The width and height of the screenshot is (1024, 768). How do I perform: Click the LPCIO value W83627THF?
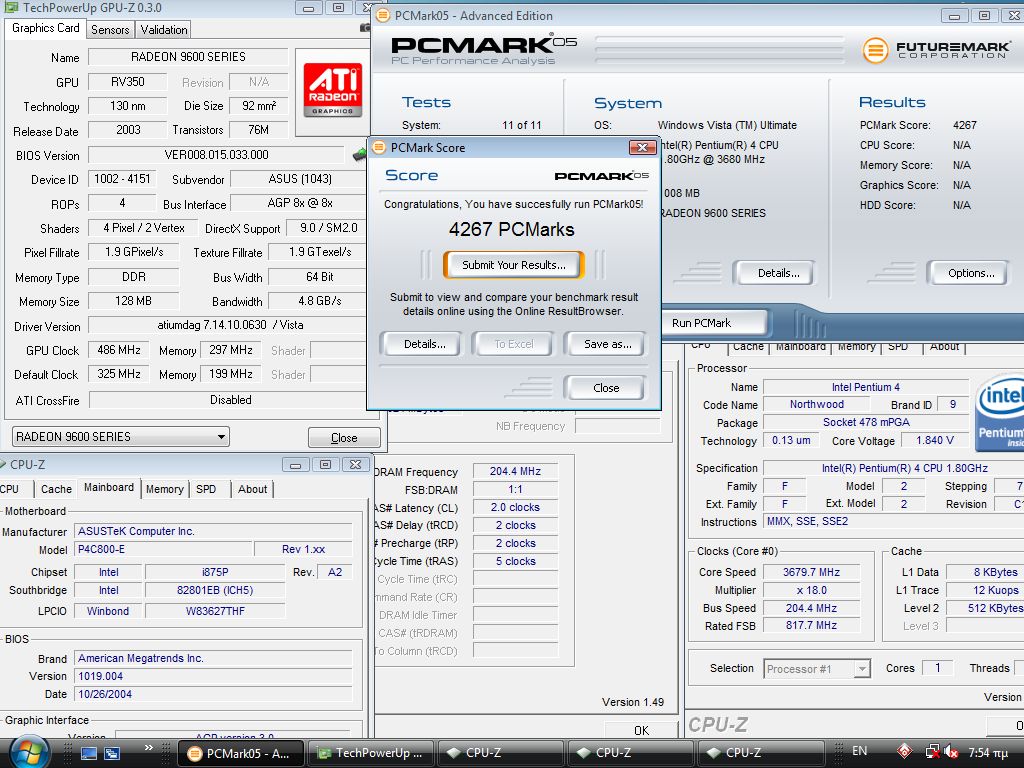coord(215,611)
